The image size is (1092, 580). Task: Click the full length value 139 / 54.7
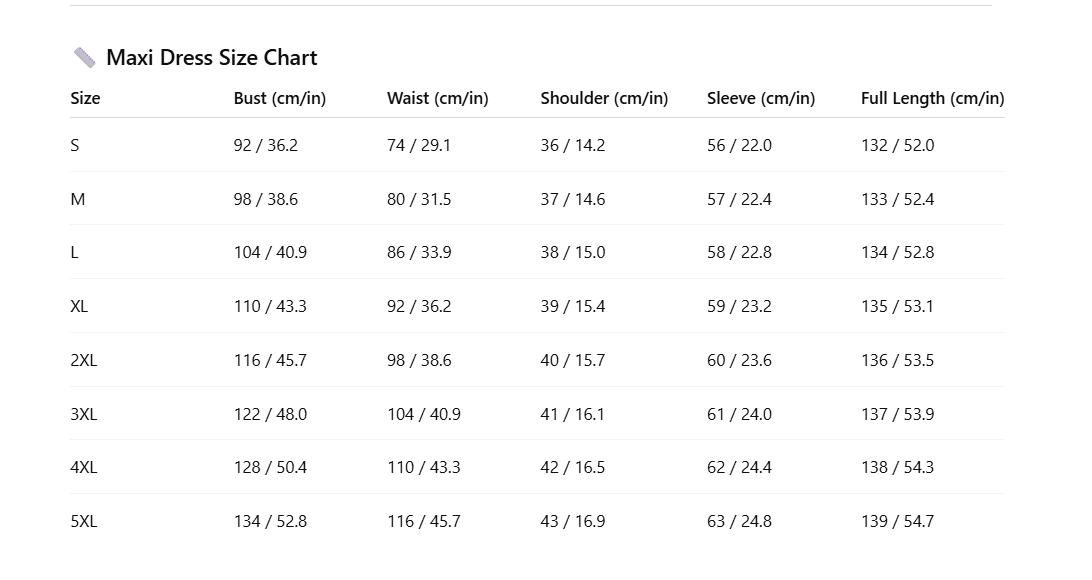coord(897,521)
